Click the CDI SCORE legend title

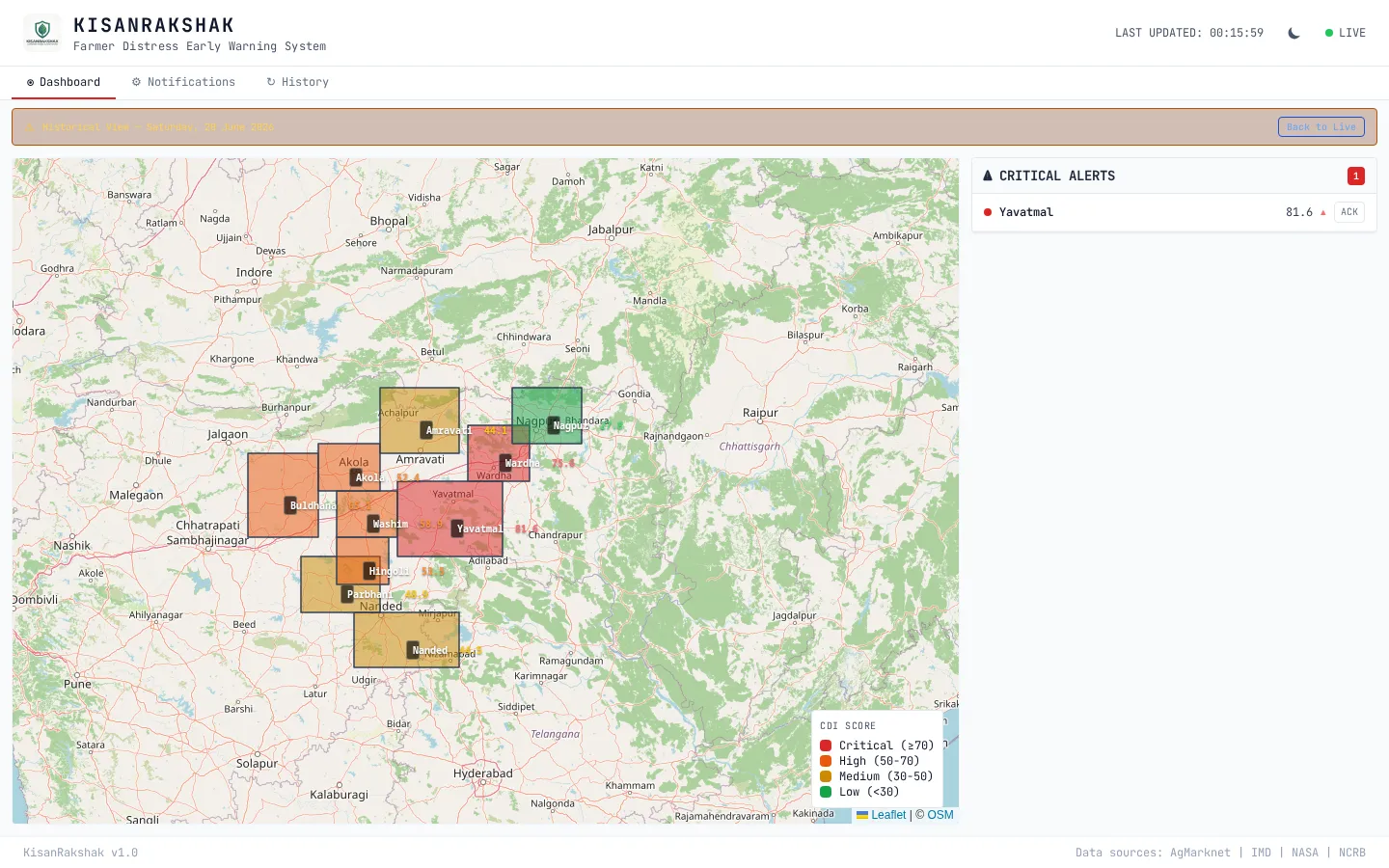click(x=848, y=726)
